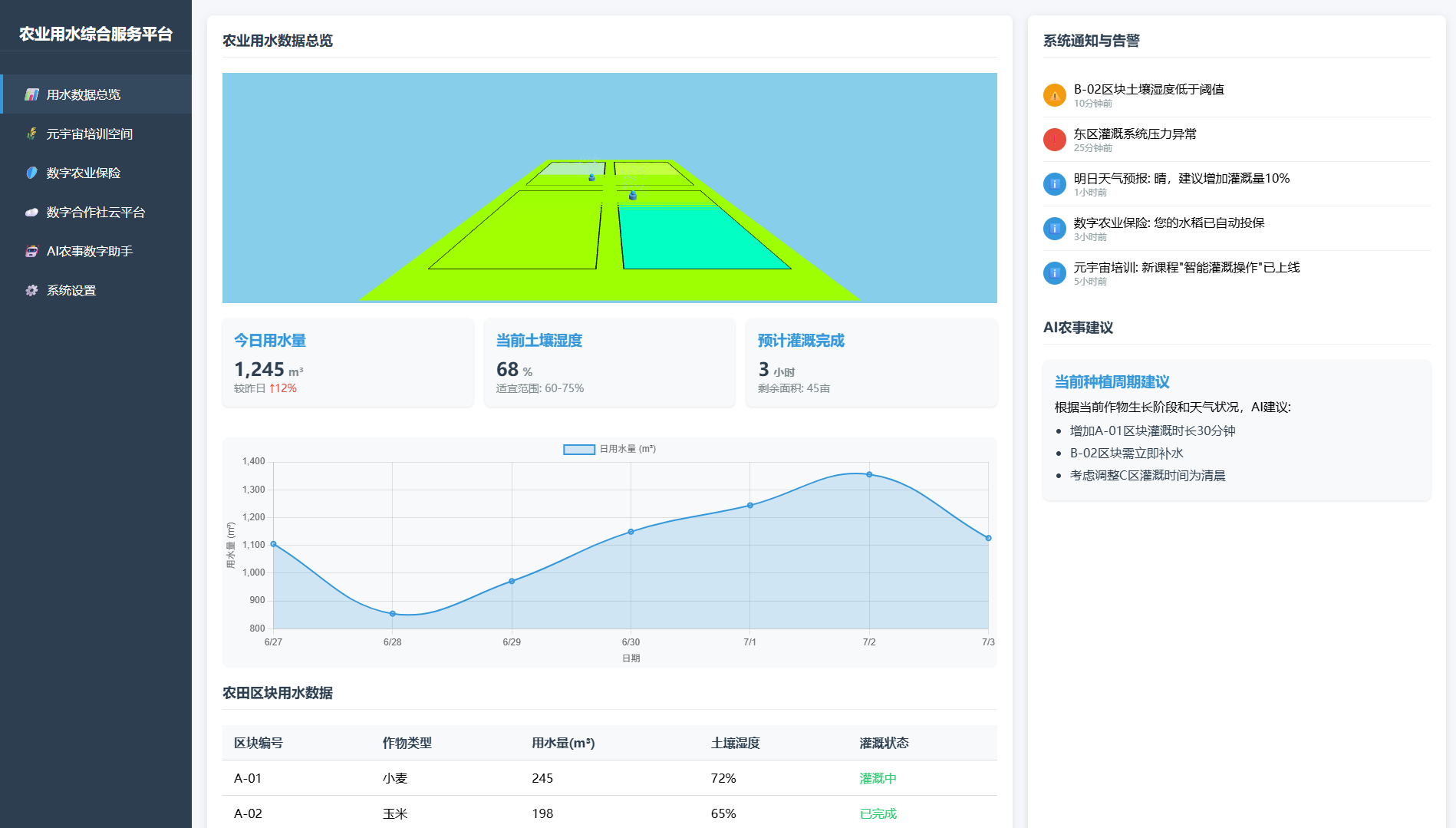The height and width of the screenshot is (828, 1456).
Task: Open the 数字农业保险 auto-insured notification
Action: (x=1168, y=228)
